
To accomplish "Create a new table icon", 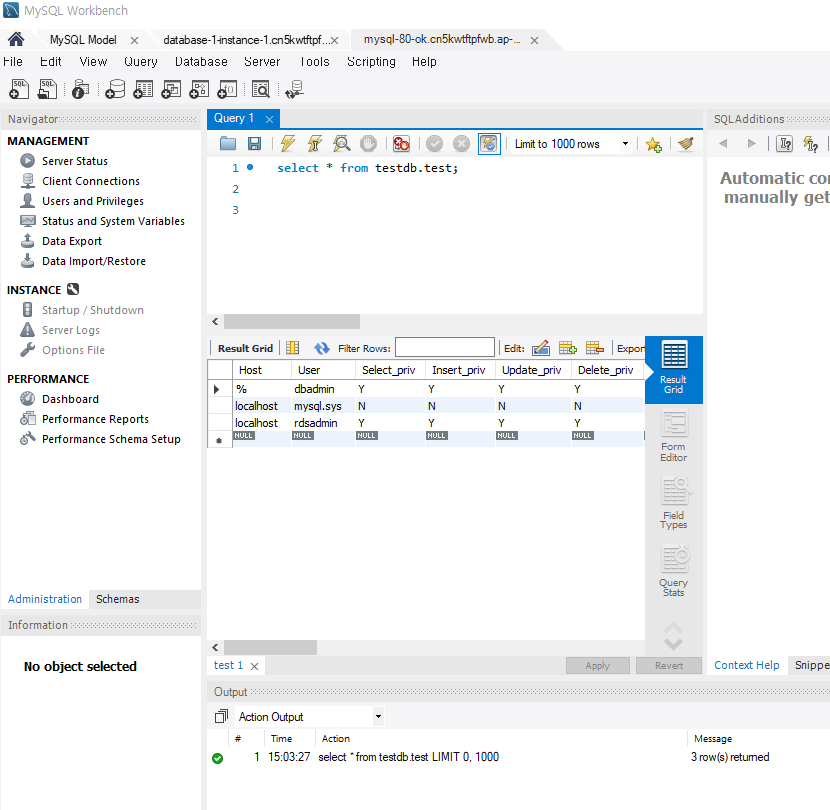I will (x=143, y=89).
